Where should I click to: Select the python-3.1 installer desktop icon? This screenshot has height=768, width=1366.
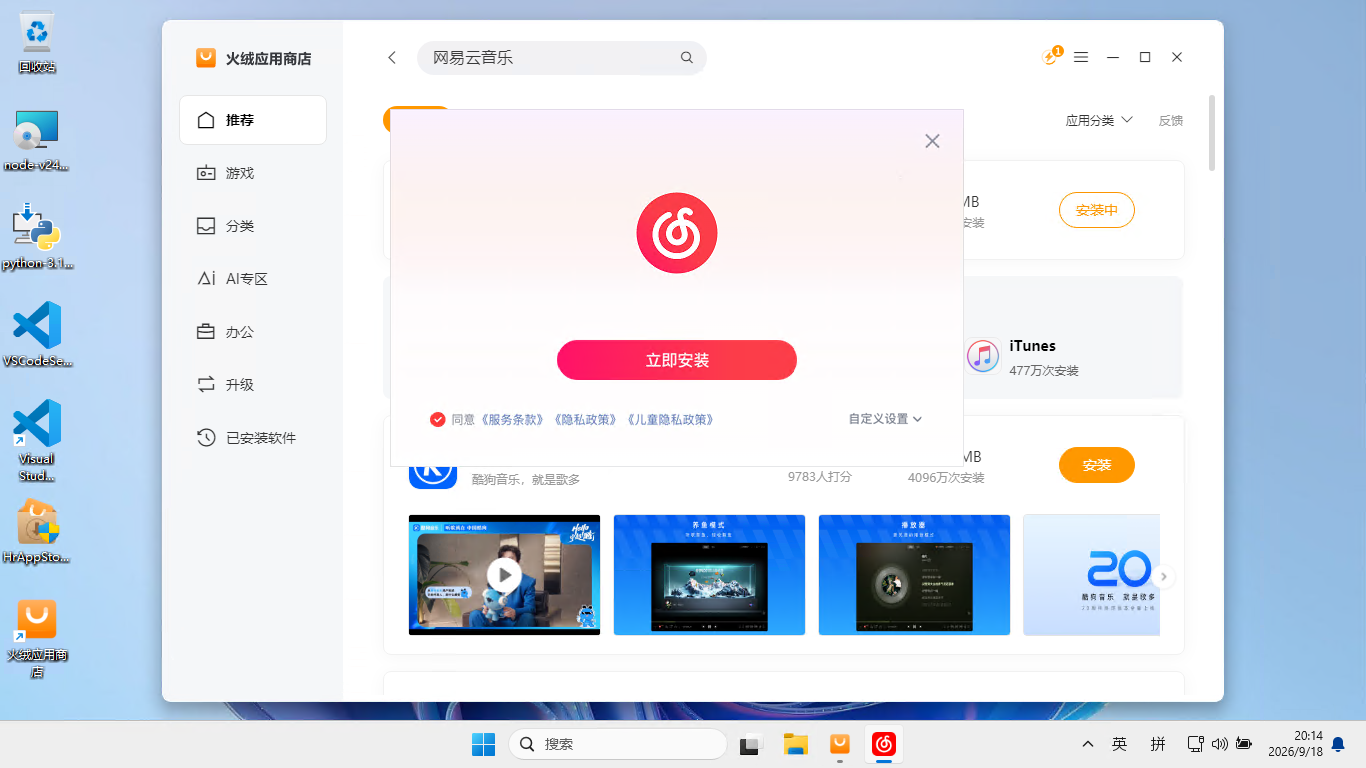37,237
